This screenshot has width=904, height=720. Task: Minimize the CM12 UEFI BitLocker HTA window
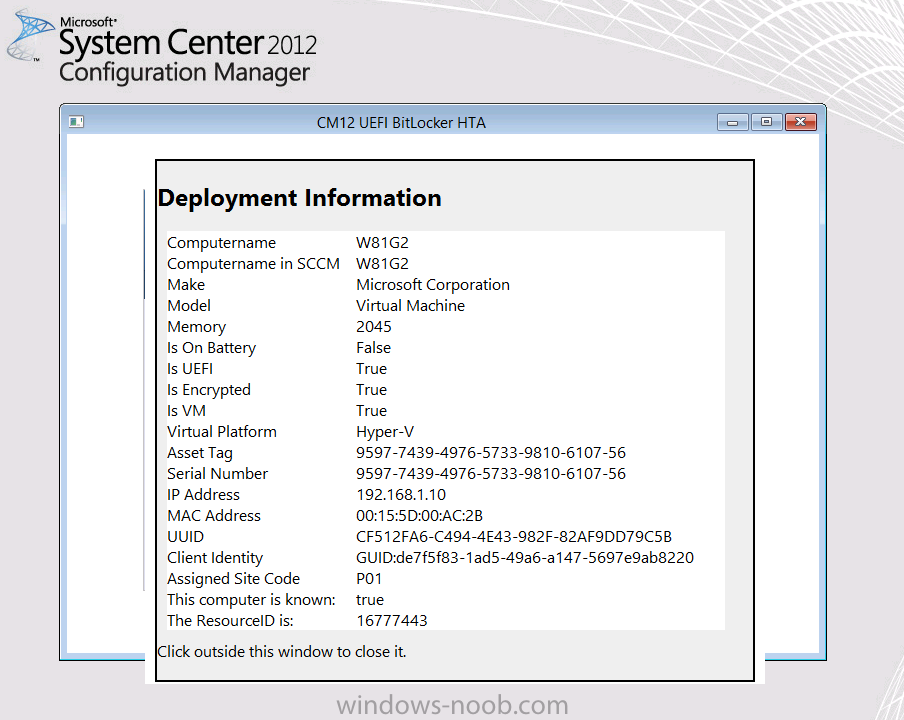pos(733,122)
